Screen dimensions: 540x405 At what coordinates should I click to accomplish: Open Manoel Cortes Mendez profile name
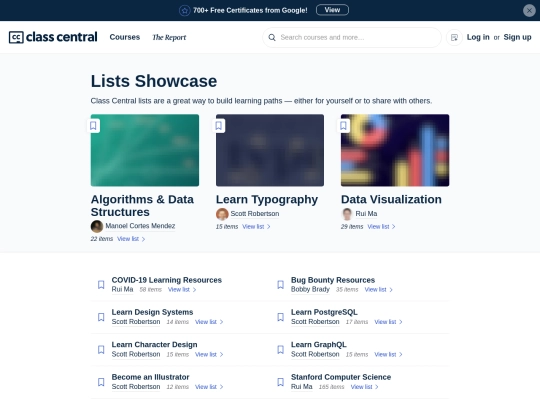click(x=140, y=226)
